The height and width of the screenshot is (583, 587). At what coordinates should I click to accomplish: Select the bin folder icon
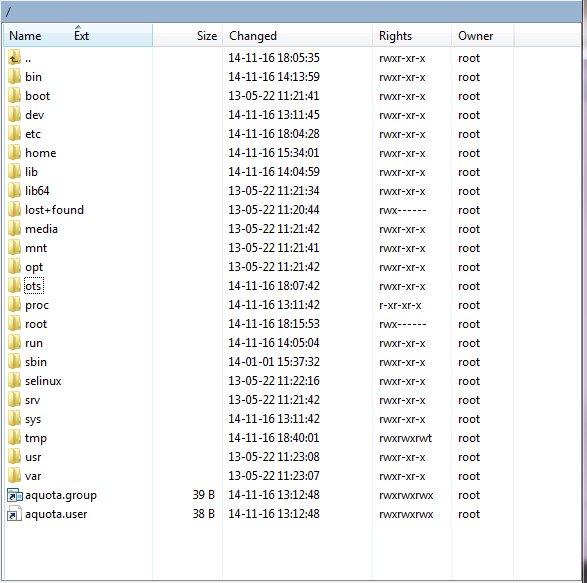pyautogui.click(x=14, y=77)
